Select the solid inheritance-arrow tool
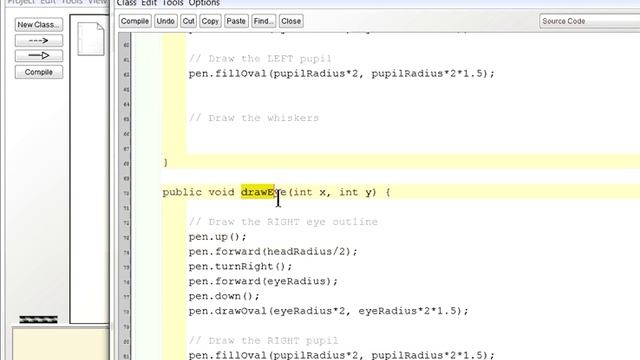The width and height of the screenshot is (640, 360). point(39,56)
